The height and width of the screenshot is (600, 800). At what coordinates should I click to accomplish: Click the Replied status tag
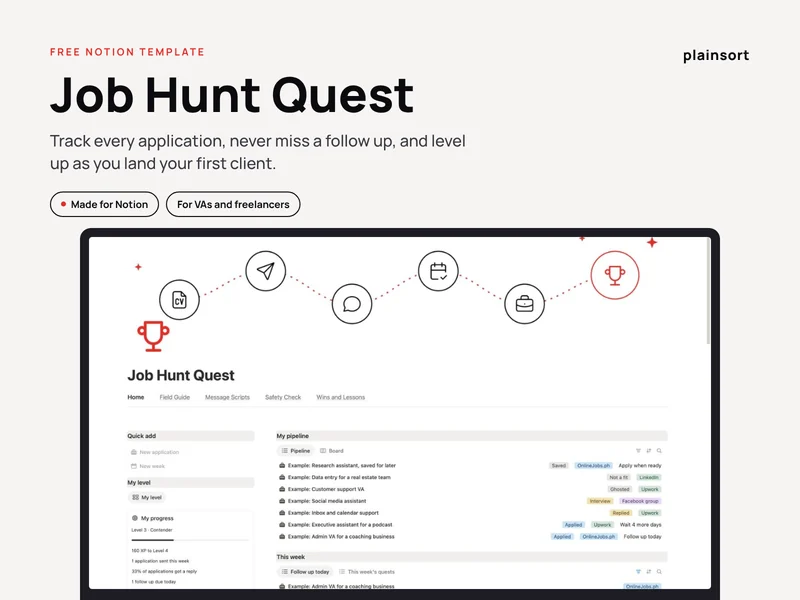pos(621,513)
